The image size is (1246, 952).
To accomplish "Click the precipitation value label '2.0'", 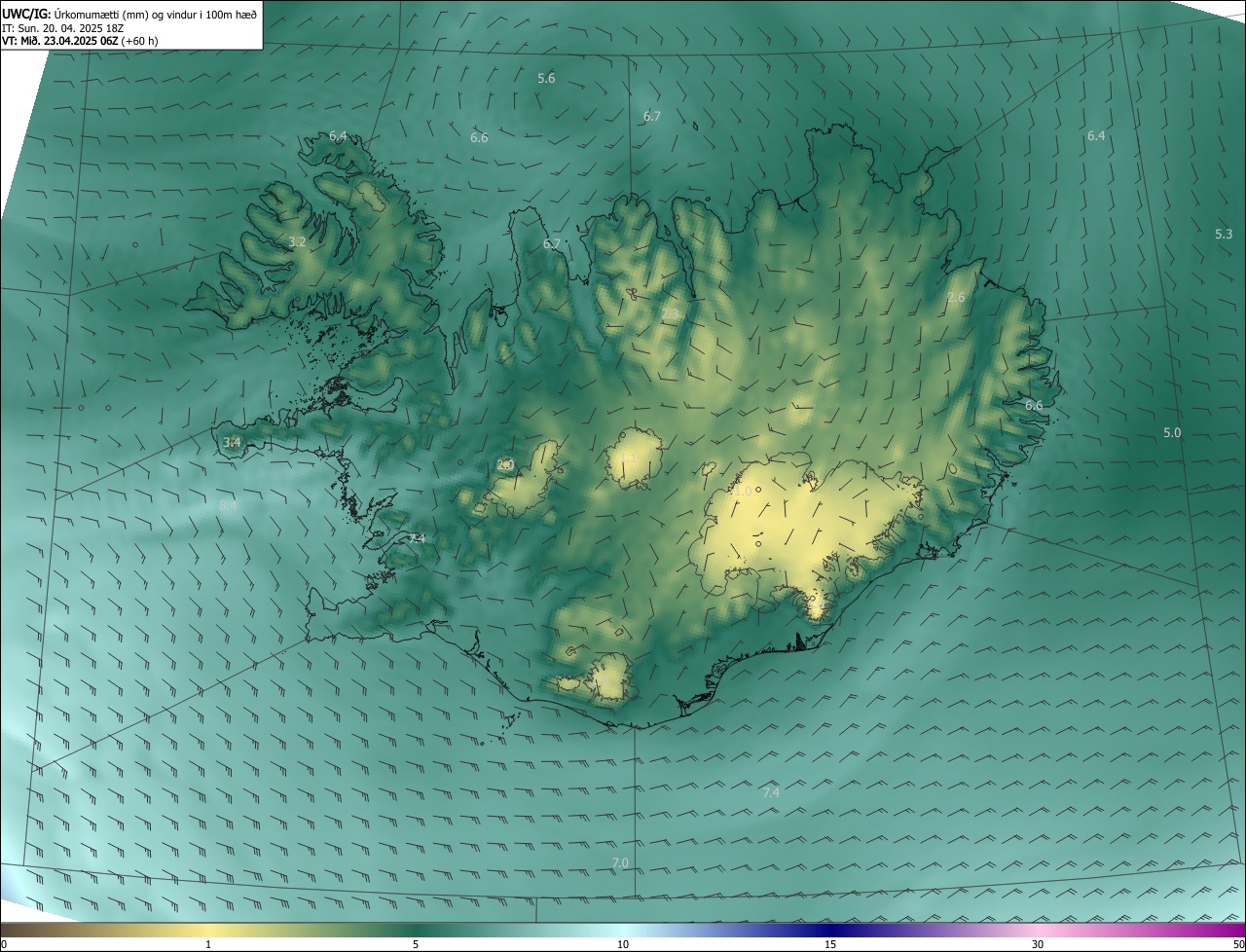I will 504,465.
